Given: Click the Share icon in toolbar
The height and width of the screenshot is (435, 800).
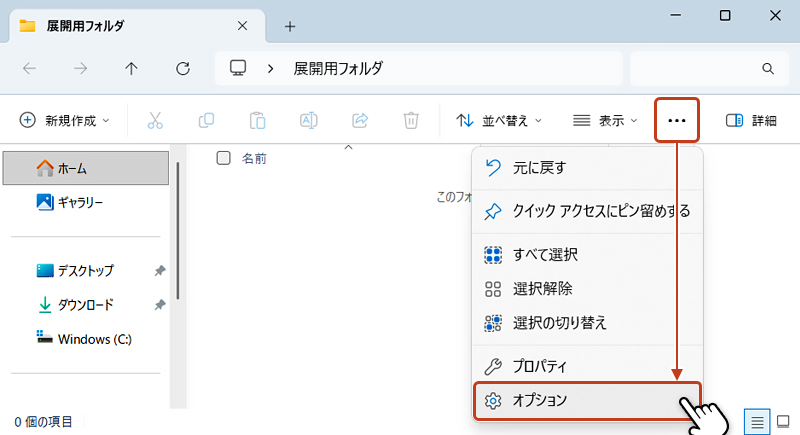Looking at the screenshot, I should pyautogui.click(x=360, y=120).
